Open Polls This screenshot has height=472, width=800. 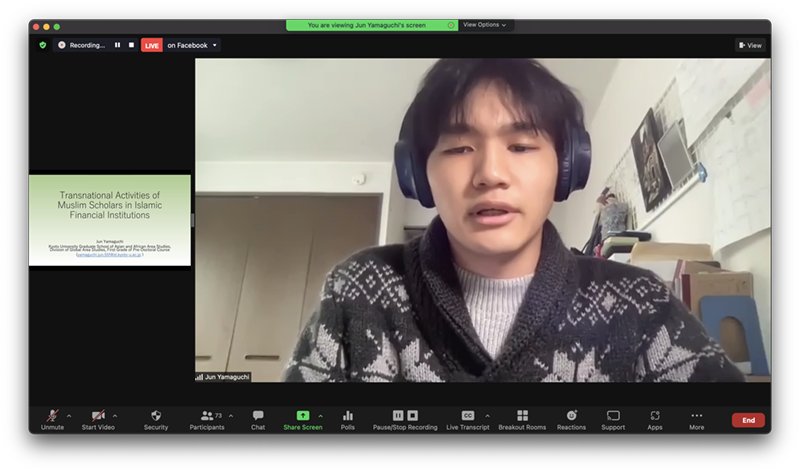pos(348,417)
